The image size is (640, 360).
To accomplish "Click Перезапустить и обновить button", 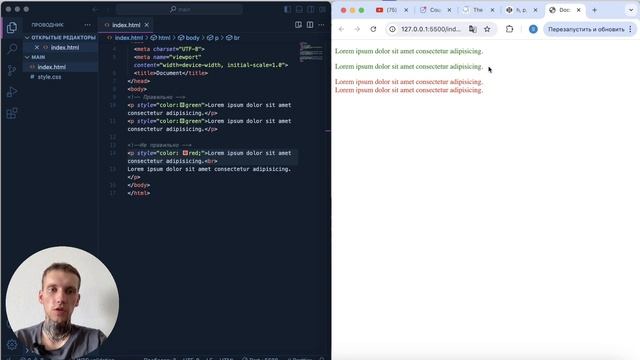I will 586,29.
